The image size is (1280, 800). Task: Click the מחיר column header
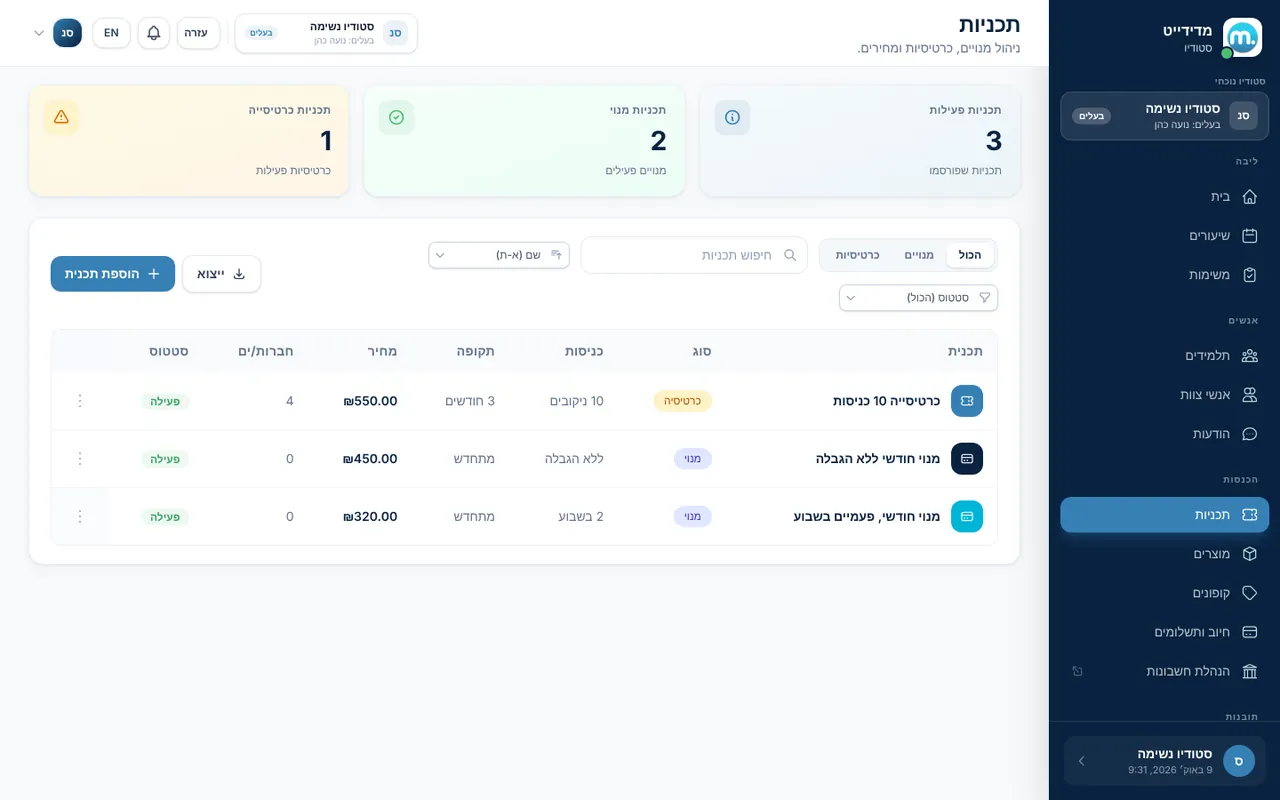tap(380, 351)
